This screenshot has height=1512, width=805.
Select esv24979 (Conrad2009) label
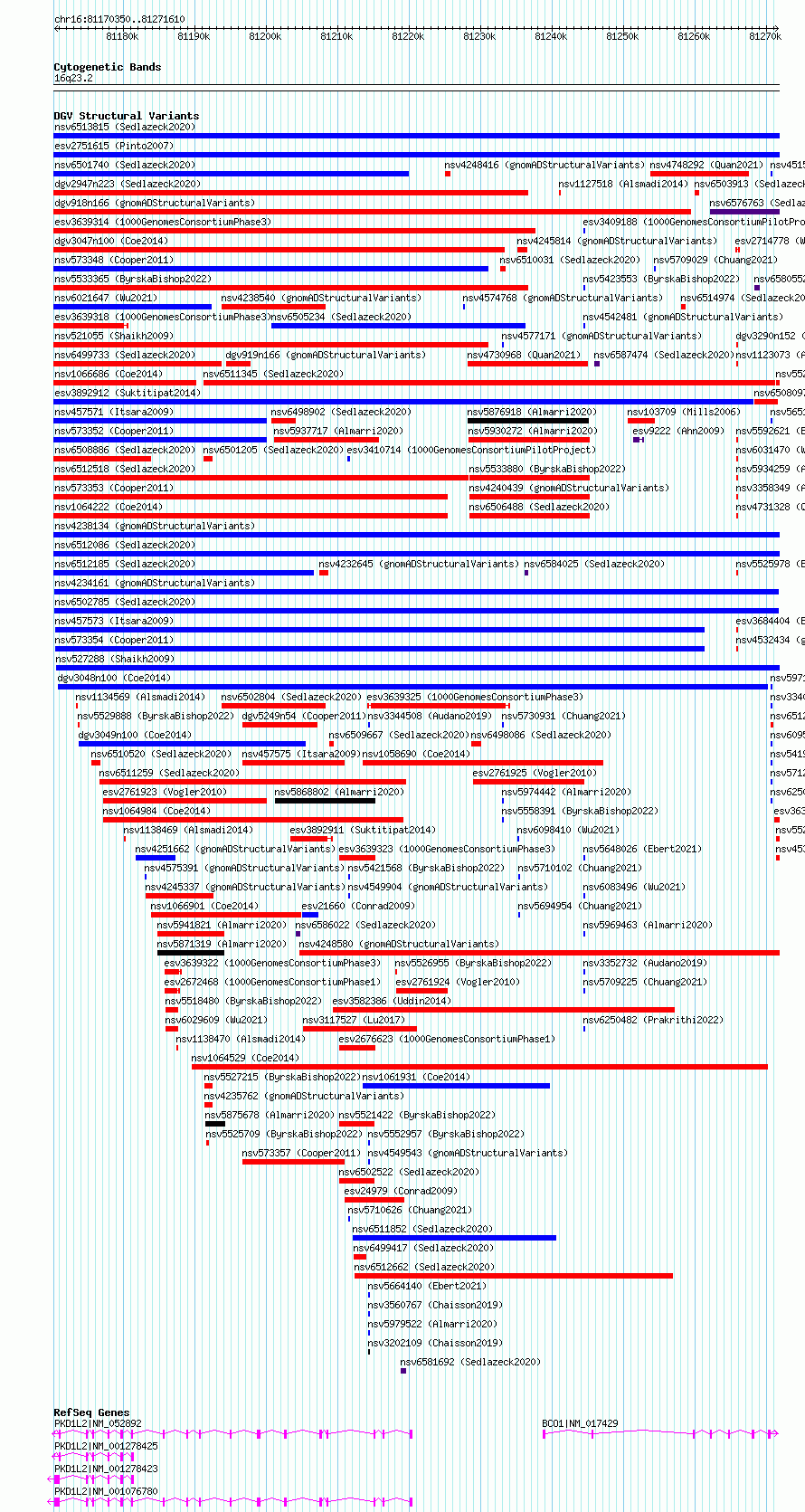401,1192
